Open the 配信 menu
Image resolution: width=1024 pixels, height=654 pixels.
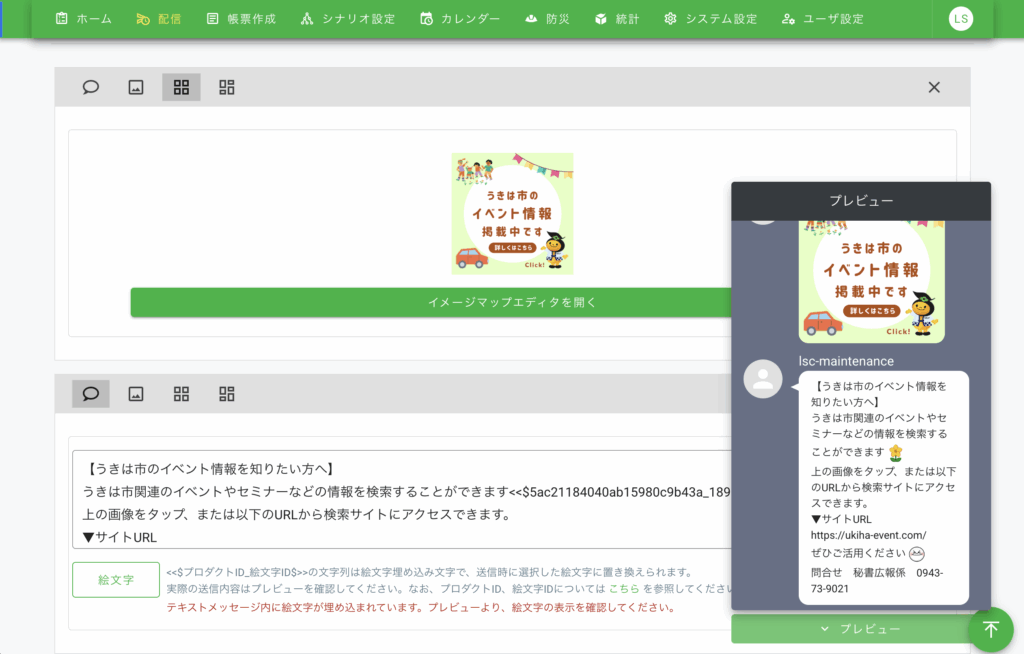coord(158,19)
